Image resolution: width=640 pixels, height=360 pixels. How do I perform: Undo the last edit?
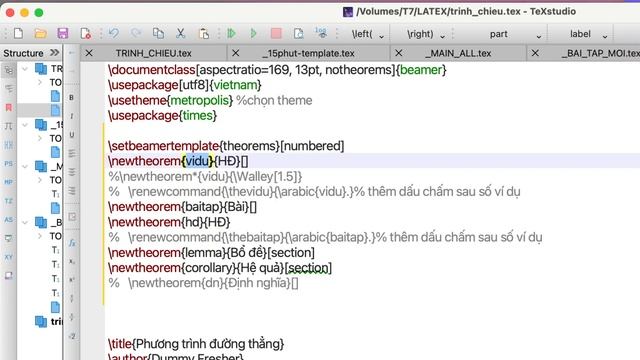(x=114, y=33)
